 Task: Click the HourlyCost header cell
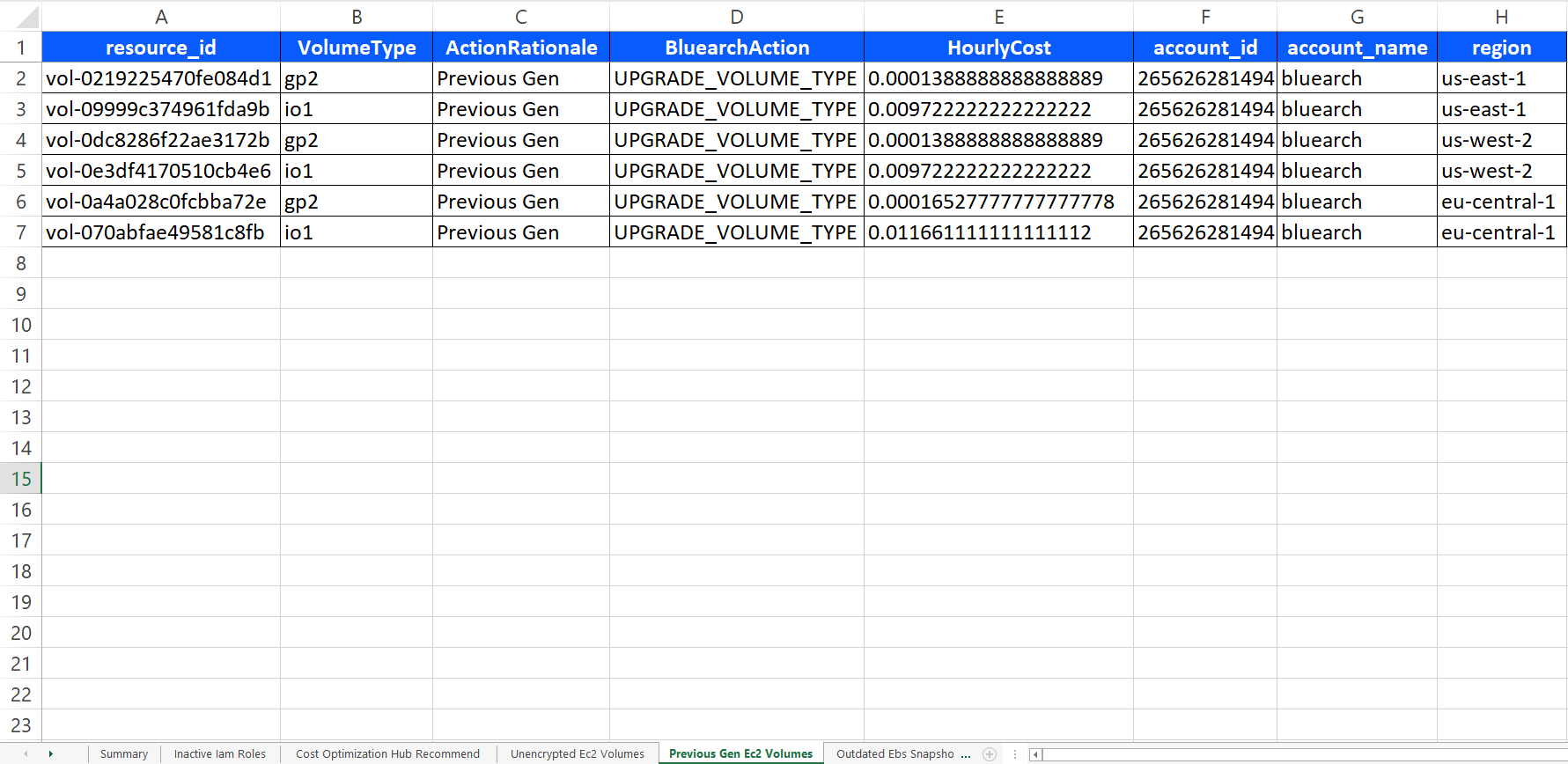coord(998,48)
